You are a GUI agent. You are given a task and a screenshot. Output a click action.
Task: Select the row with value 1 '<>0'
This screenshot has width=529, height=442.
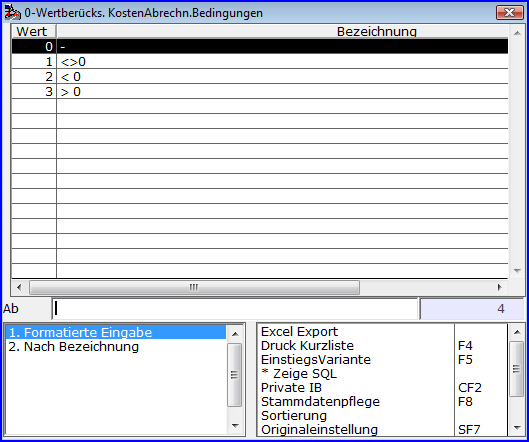point(260,61)
